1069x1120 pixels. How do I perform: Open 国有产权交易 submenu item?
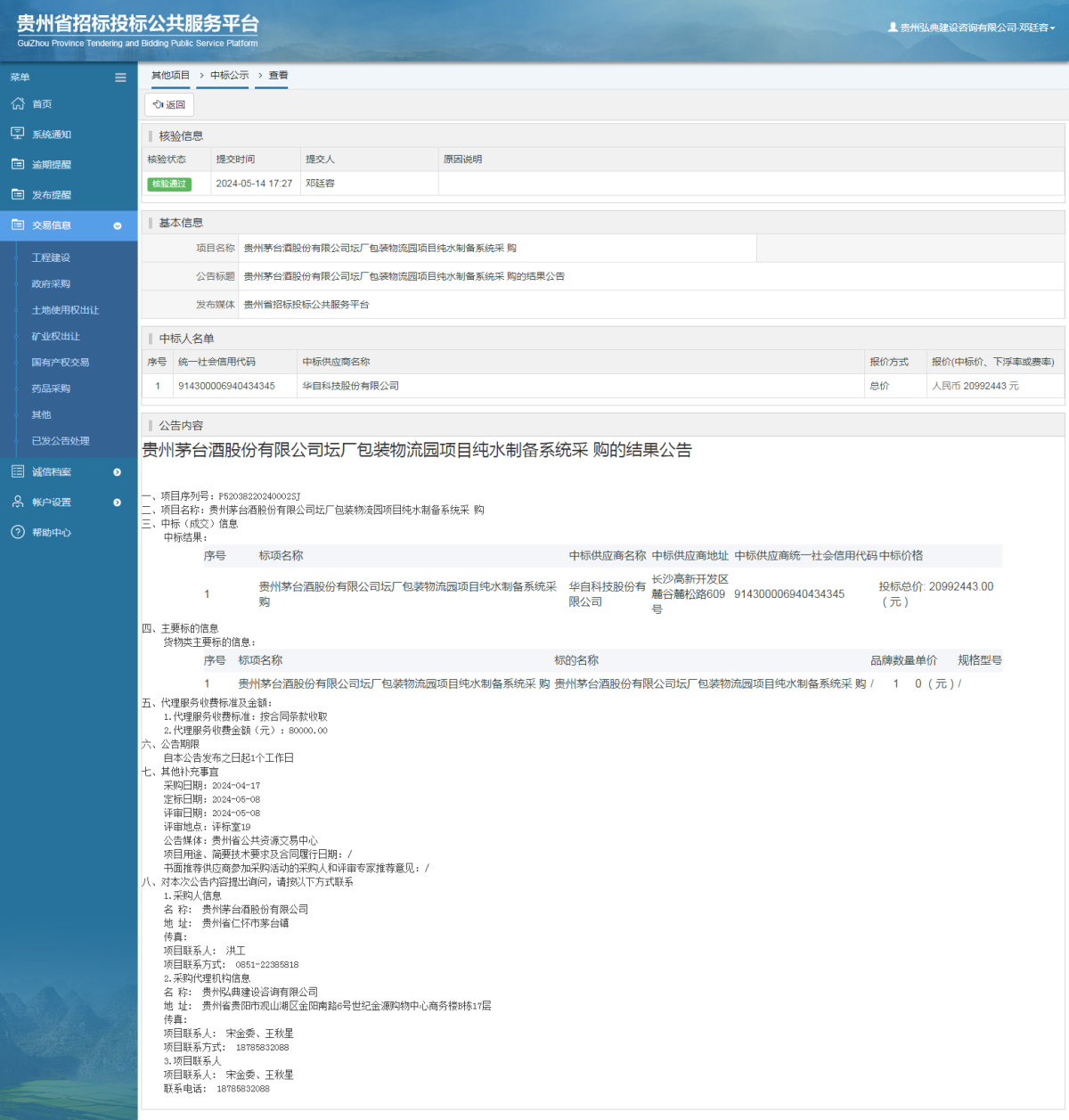click(x=60, y=362)
